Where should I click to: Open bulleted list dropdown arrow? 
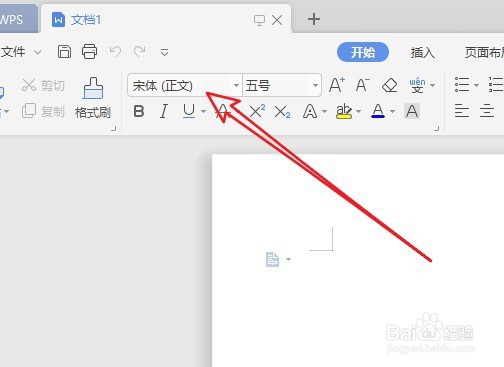[476, 85]
